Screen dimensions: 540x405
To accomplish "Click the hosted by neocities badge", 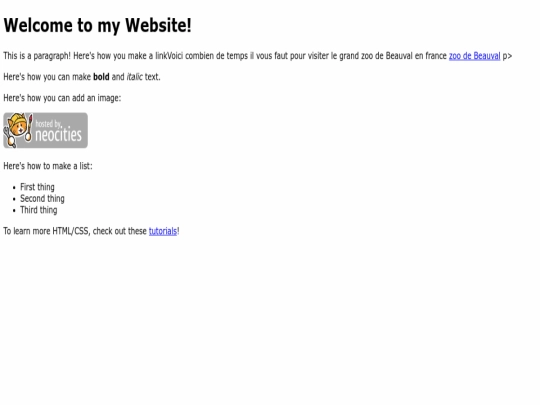I will pos(45,131).
